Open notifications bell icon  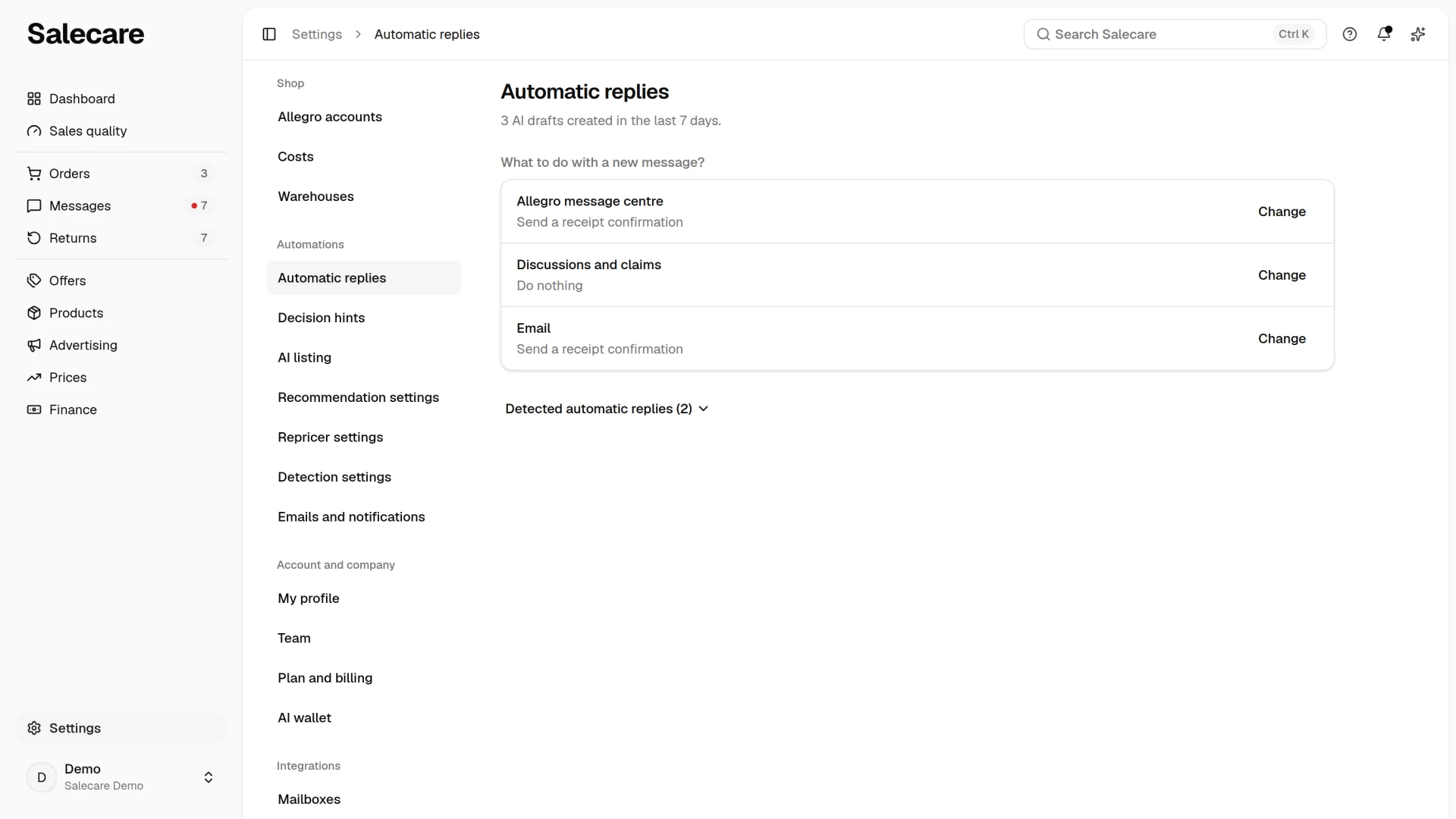1384,34
